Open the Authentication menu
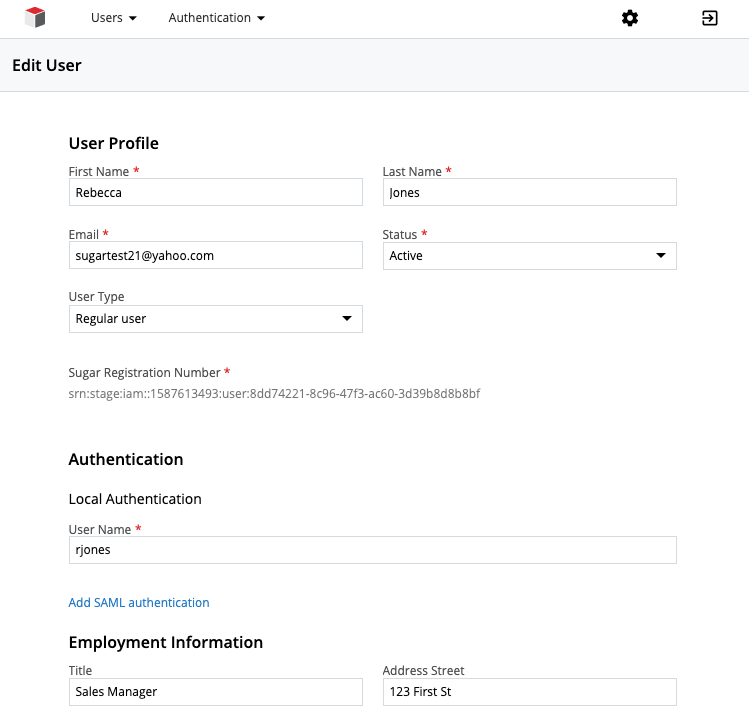 pyautogui.click(x=216, y=18)
